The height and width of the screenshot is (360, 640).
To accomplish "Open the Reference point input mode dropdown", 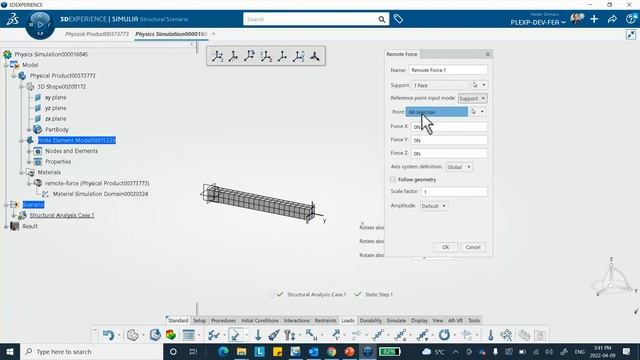I will [x=472, y=98].
